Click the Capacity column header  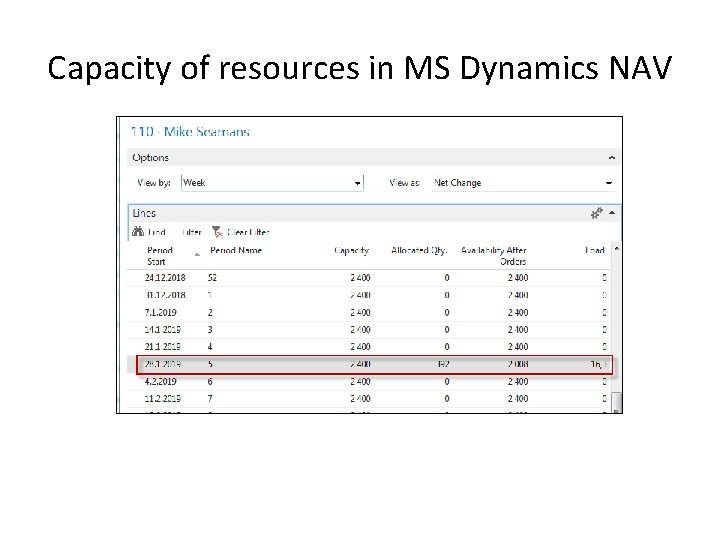click(351, 250)
